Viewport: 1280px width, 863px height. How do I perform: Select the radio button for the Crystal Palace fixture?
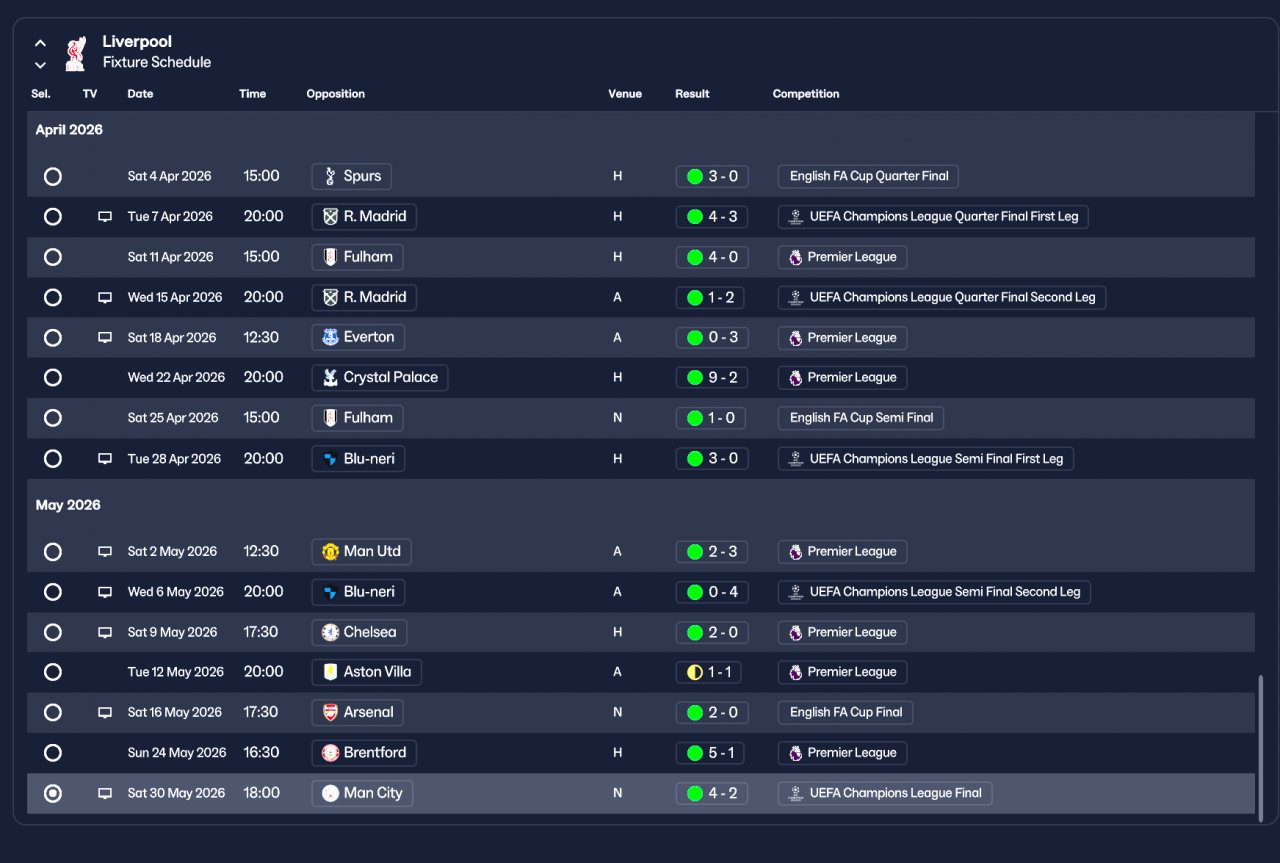point(53,378)
